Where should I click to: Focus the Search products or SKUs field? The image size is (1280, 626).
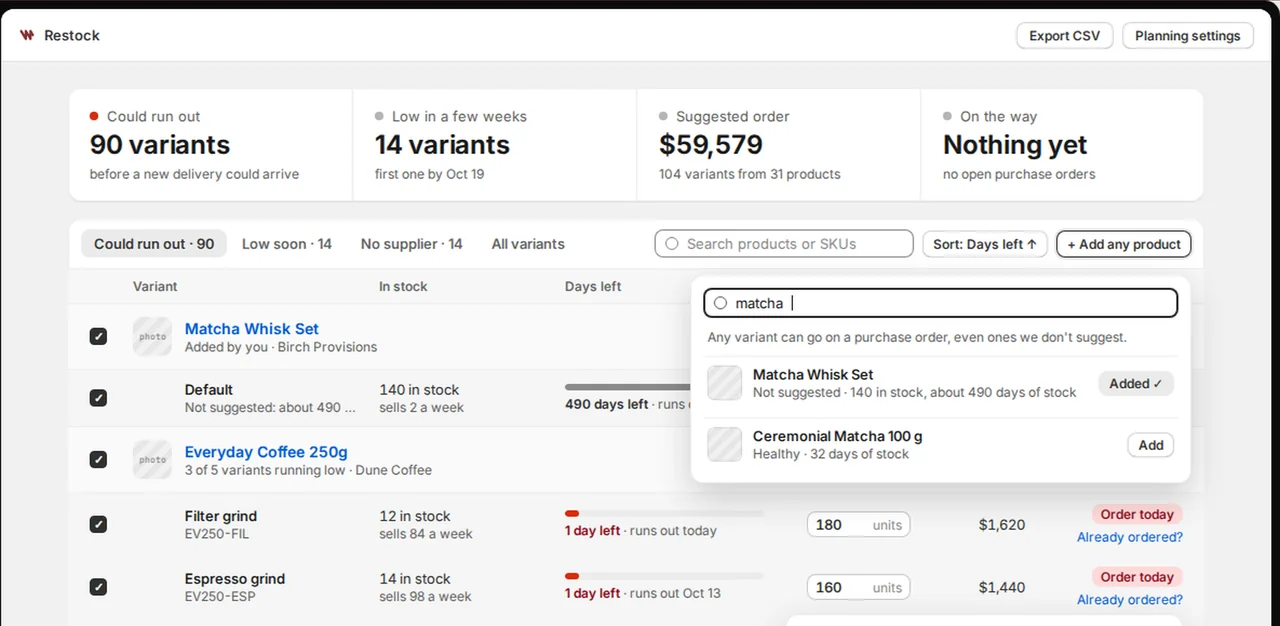[x=784, y=244]
